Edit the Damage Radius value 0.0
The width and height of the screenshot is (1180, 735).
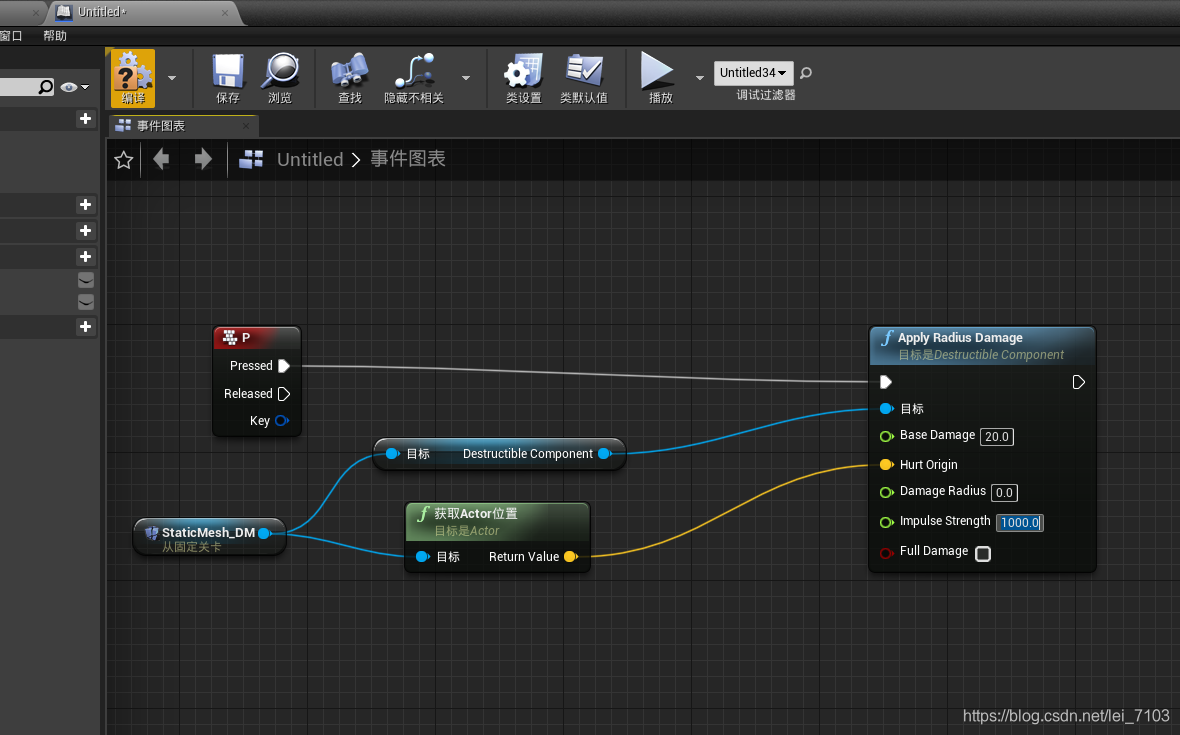(x=1005, y=493)
